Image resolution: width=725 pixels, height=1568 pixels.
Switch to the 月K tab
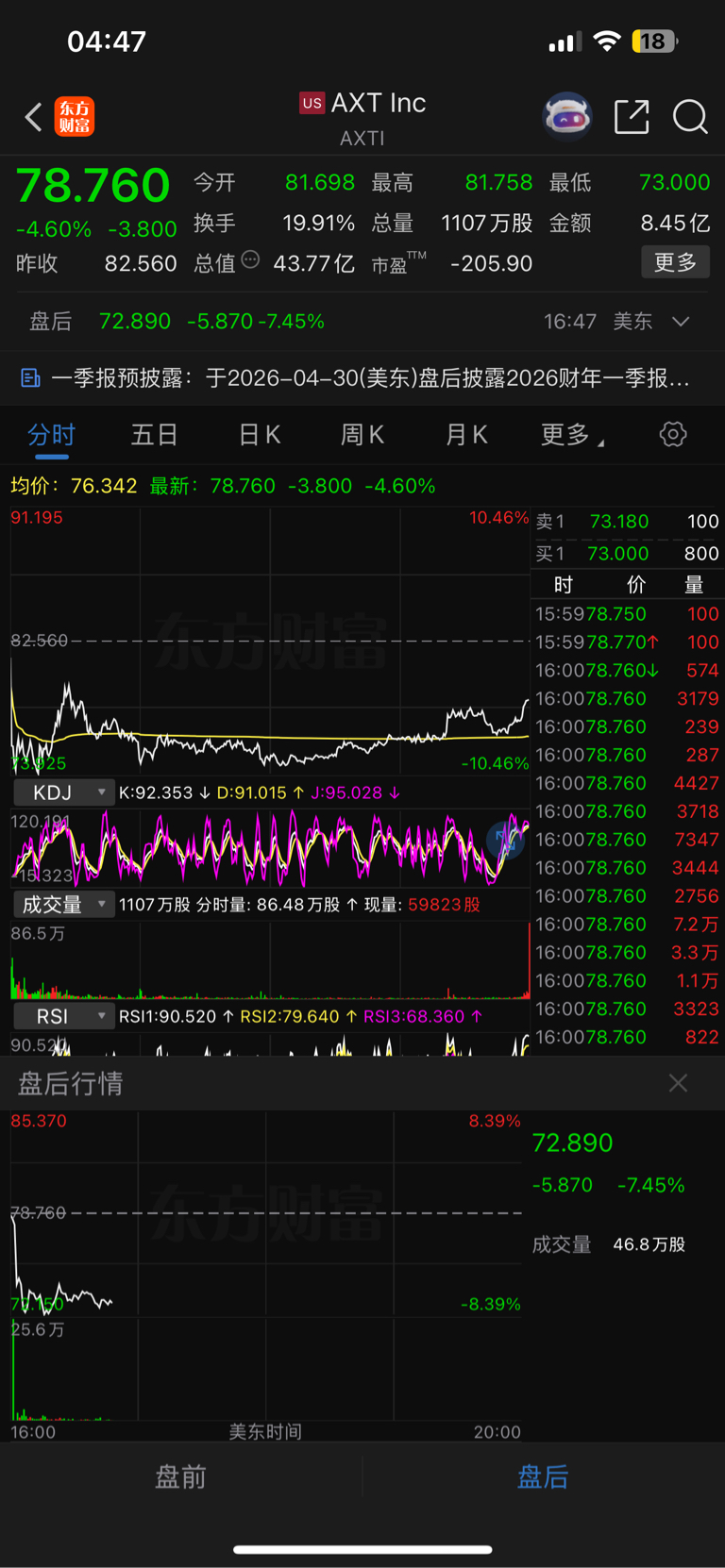(465, 435)
